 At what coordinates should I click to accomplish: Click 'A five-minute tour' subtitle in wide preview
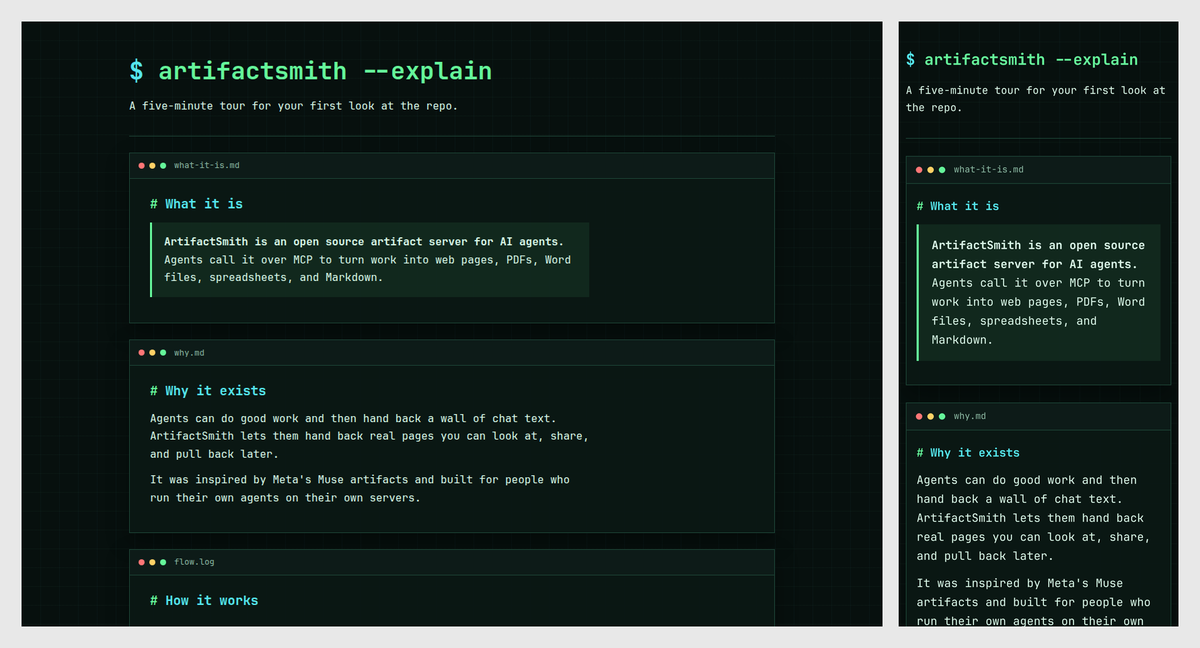(x=294, y=106)
